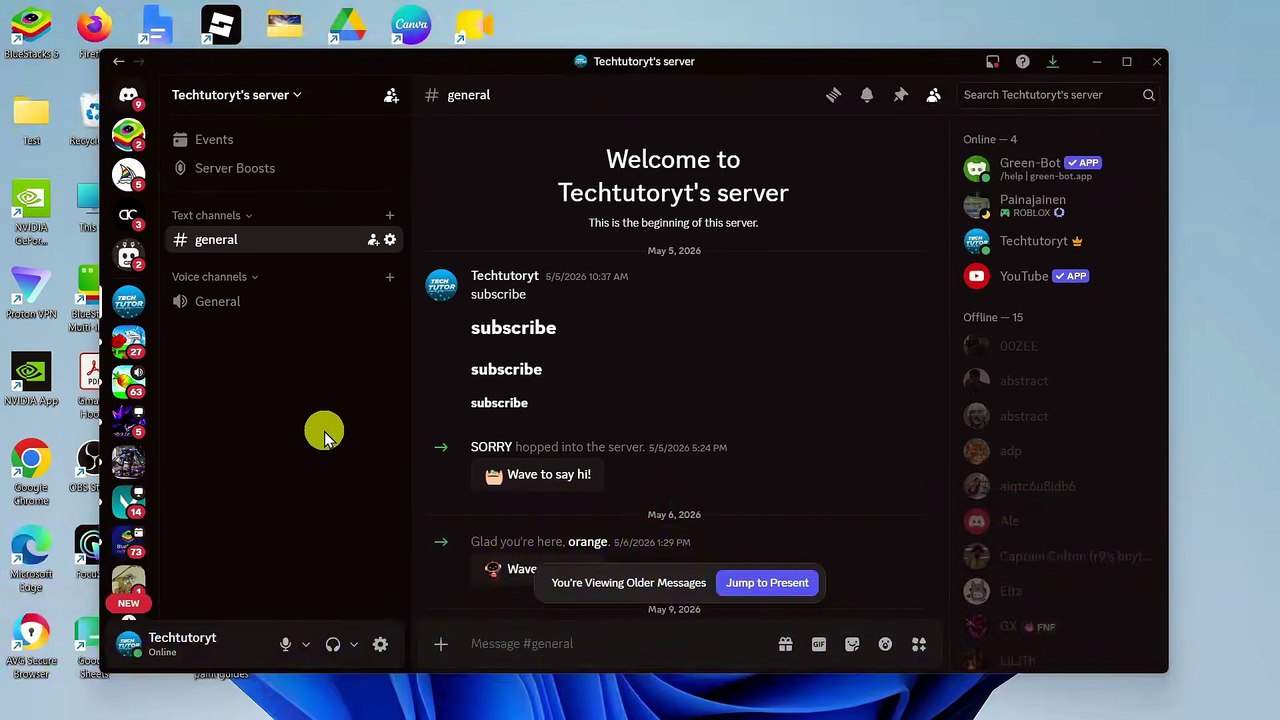The width and height of the screenshot is (1280, 720).
Task: Create a new text channel plus icon
Action: click(x=390, y=215)
